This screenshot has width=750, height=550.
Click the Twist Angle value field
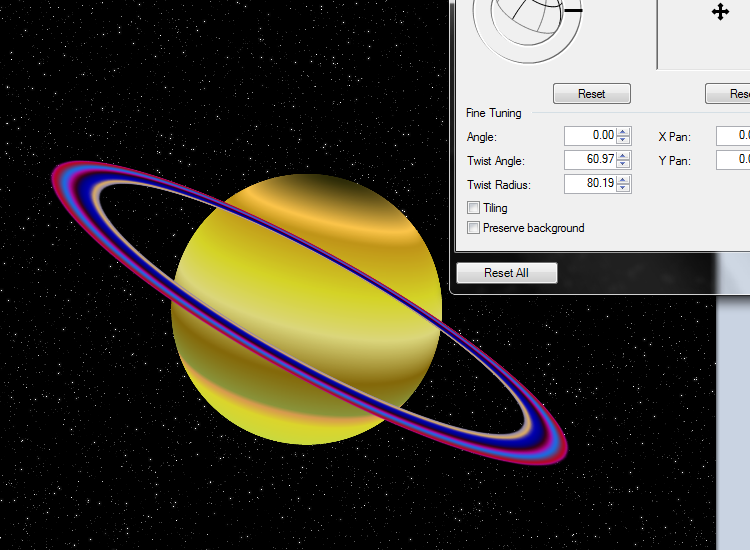pos(590,160)
